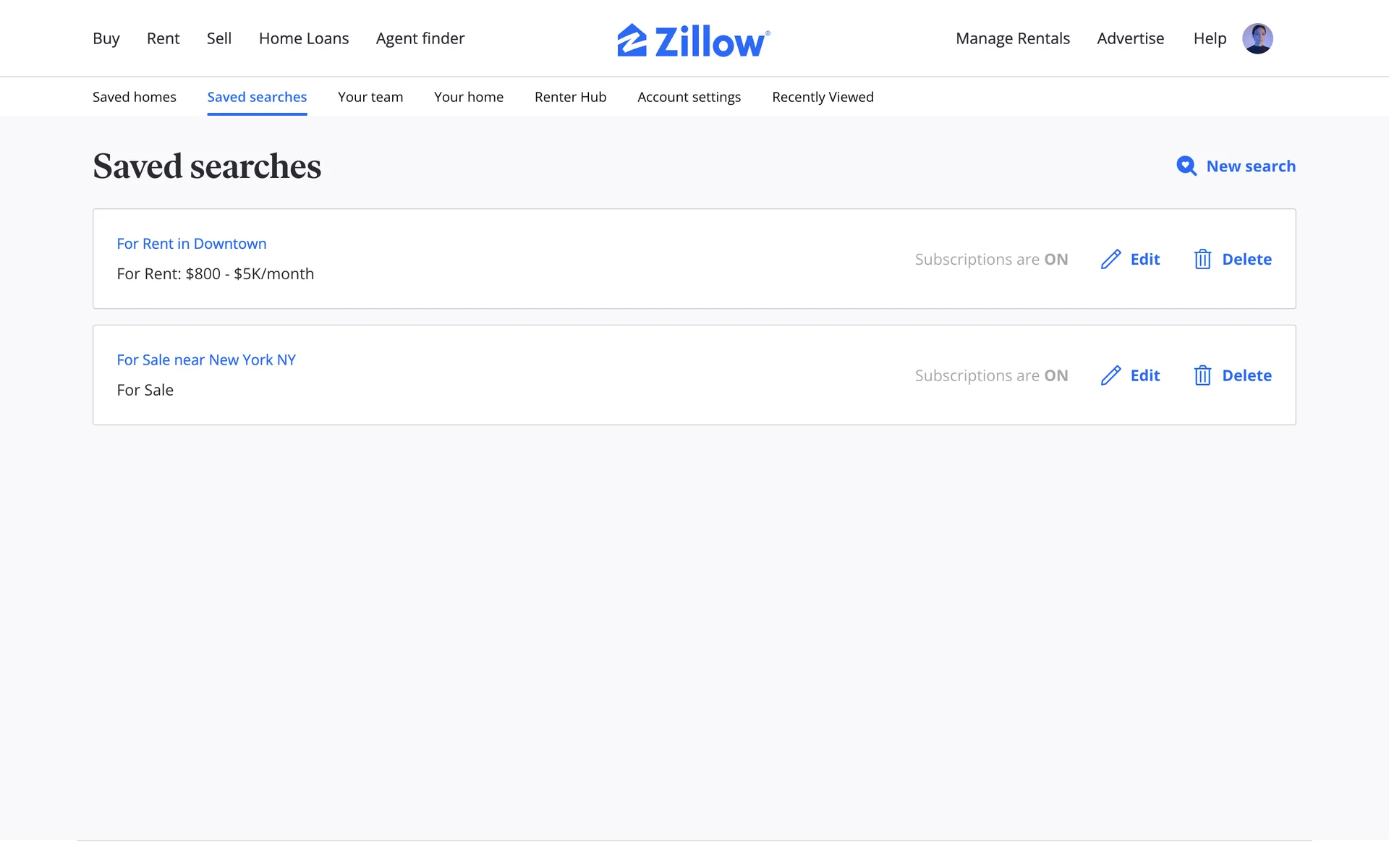Go to Recently Viewed tab
The width and height of the screenshot is (1389, 868).
pyautogui.click(x=823, y=97)
